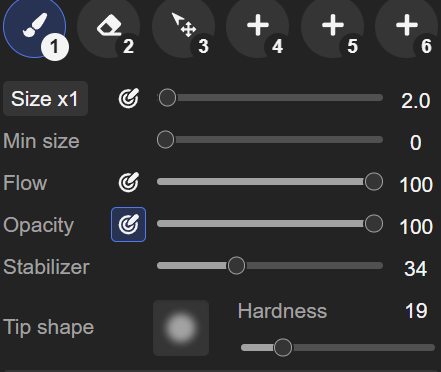Click the Size slider track
Screen dimensions: 441x372
[x=270, y=98]
